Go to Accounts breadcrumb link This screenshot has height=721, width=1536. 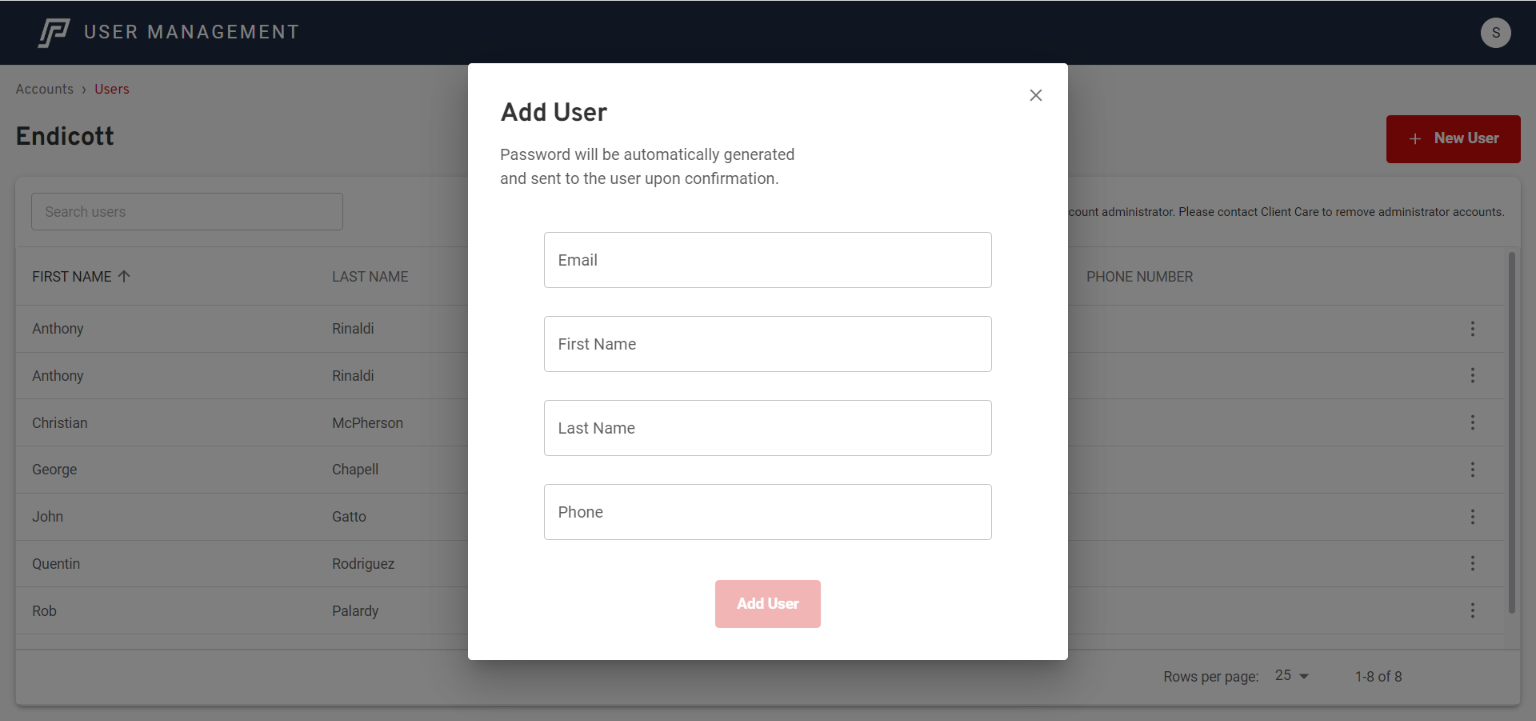point(44,89)
